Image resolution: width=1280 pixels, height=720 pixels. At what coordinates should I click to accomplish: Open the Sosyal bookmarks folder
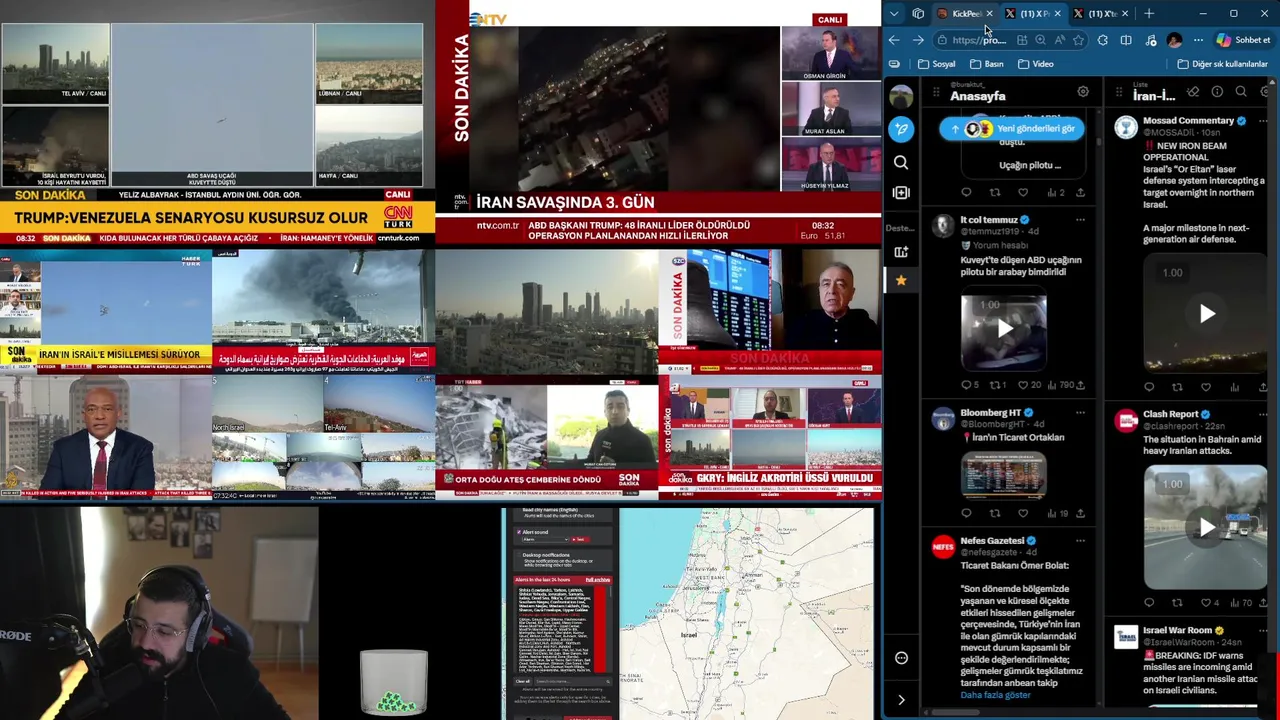pos(936,64)
